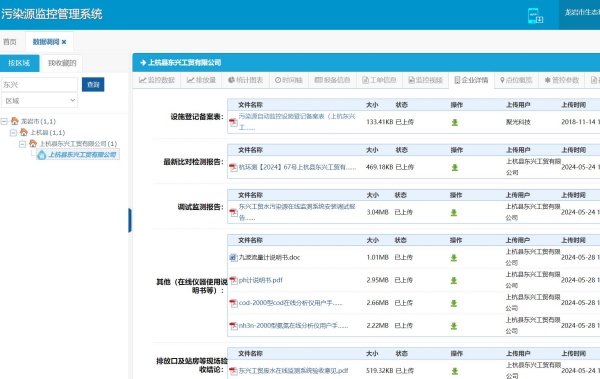Click the 133.41KB size cell
This screenshot has height=379, width=600.
[x=380, y=122]
